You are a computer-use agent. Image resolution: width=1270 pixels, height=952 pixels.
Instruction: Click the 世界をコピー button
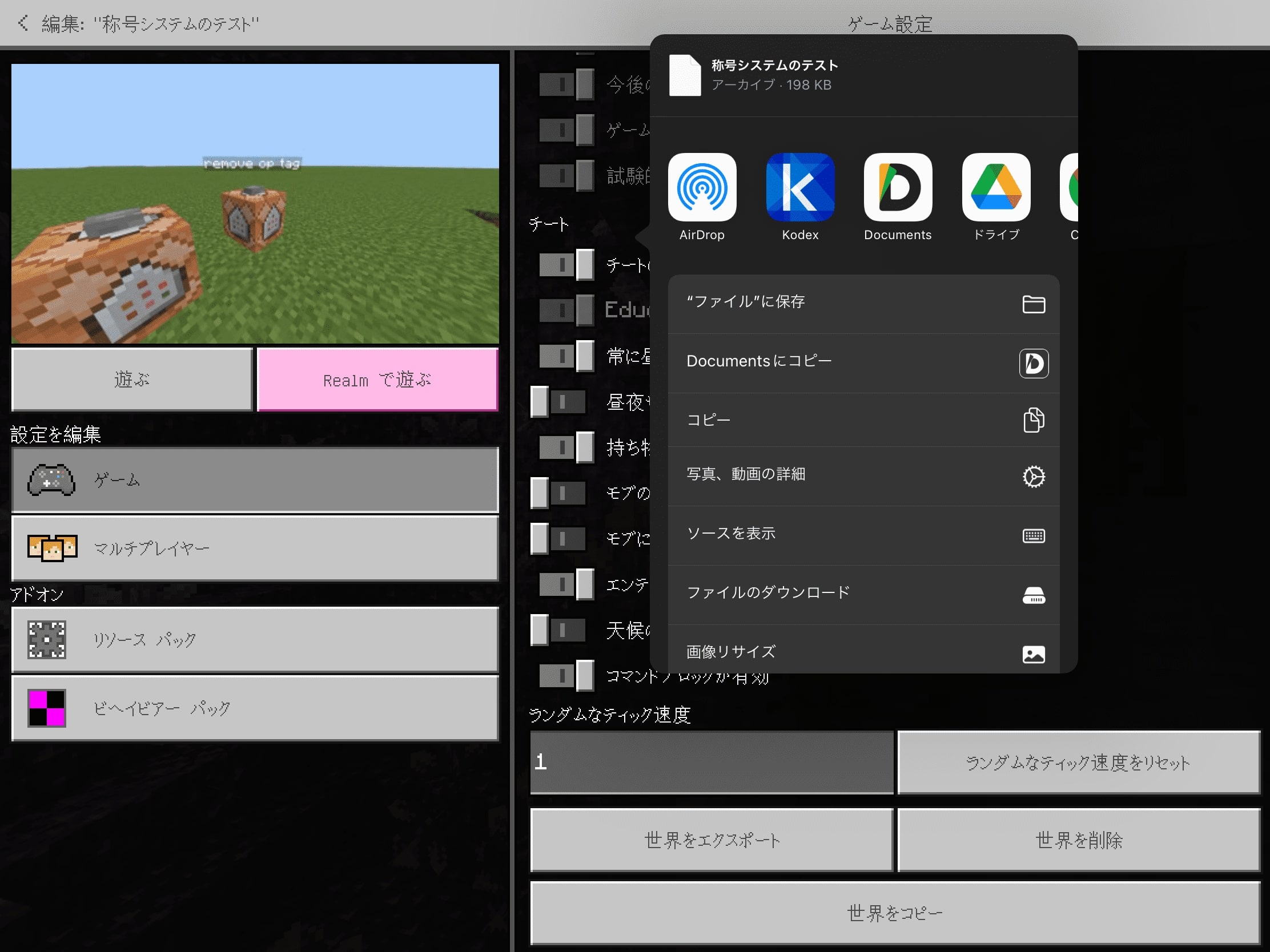(x=895, y=913)
